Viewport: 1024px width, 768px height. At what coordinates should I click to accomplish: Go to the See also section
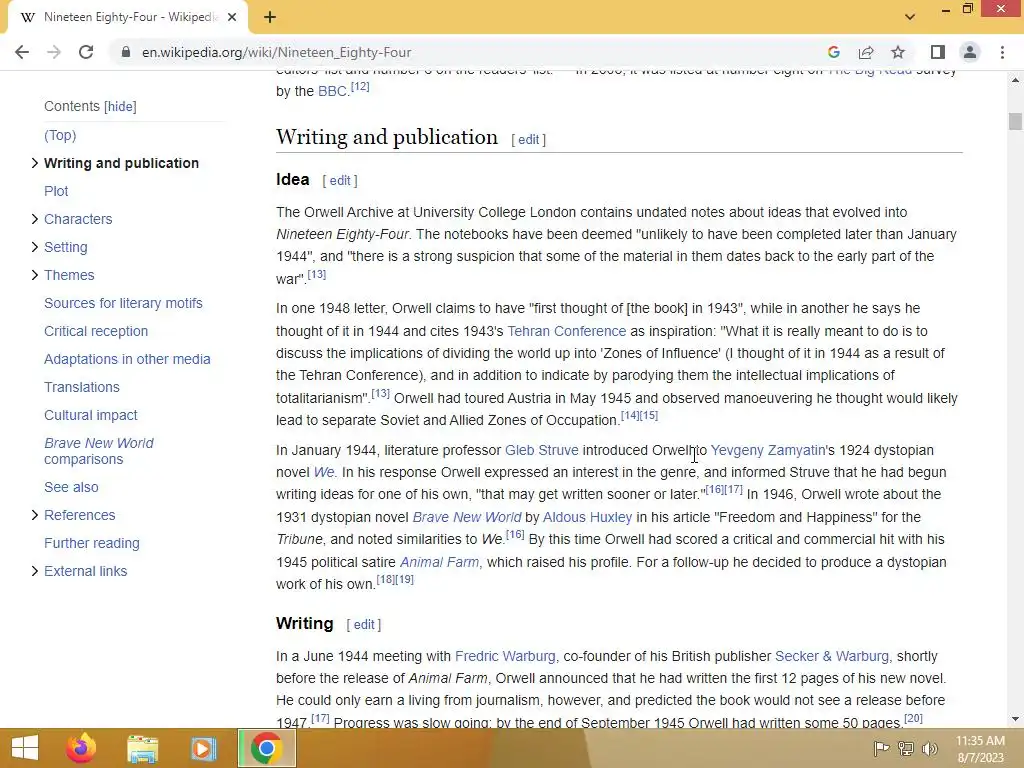click(71, 487)
